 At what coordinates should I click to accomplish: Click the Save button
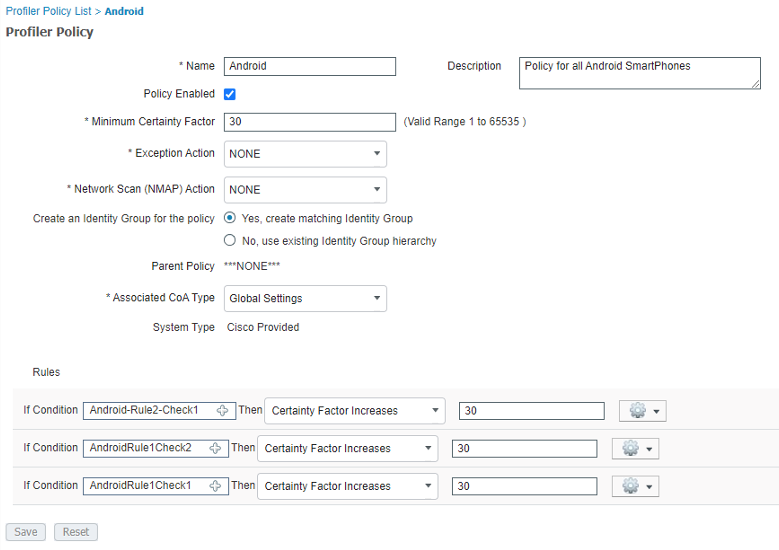[26, 532]
